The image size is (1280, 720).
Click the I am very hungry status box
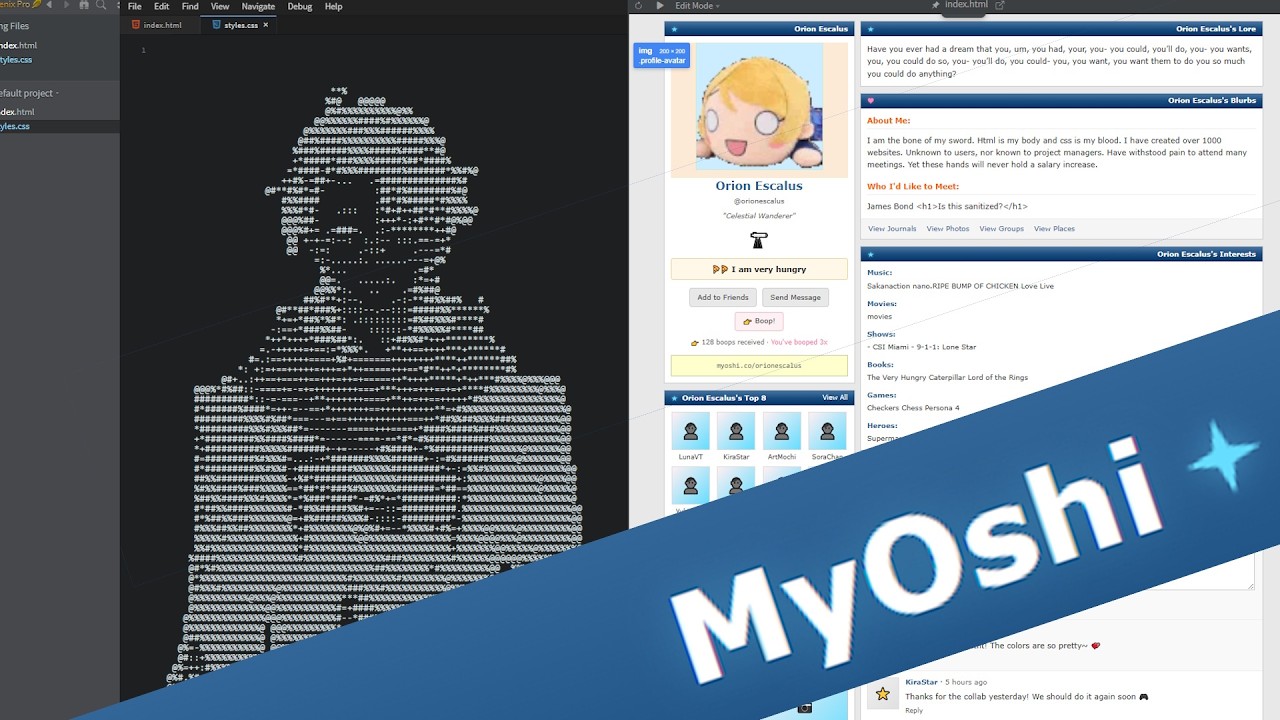point(759,269)
